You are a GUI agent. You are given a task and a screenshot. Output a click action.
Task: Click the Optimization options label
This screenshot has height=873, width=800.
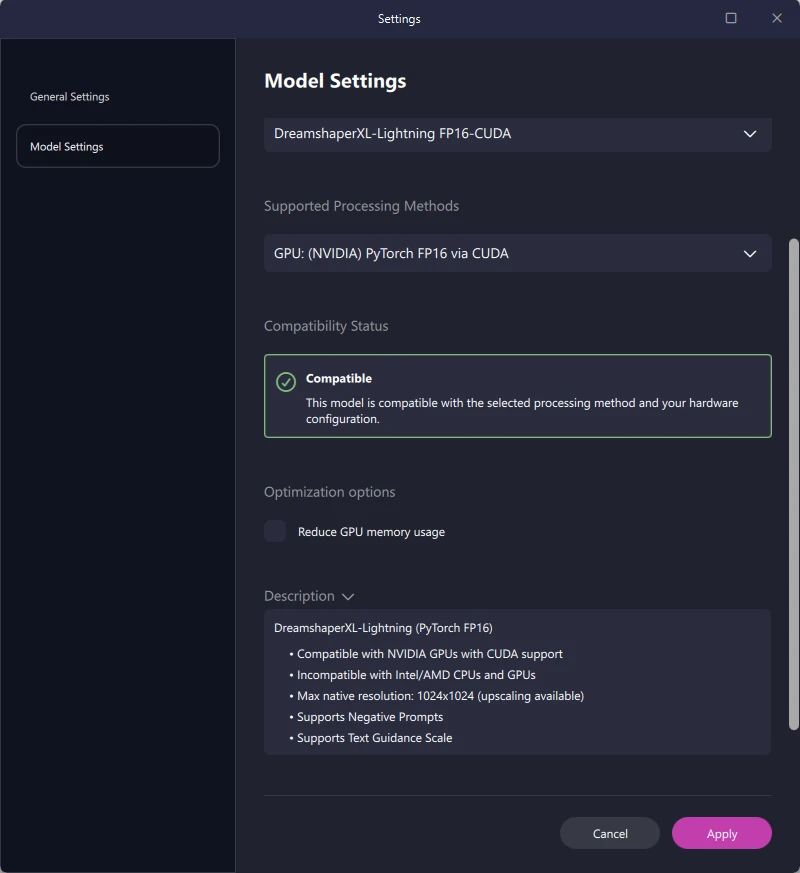point(330,492)
